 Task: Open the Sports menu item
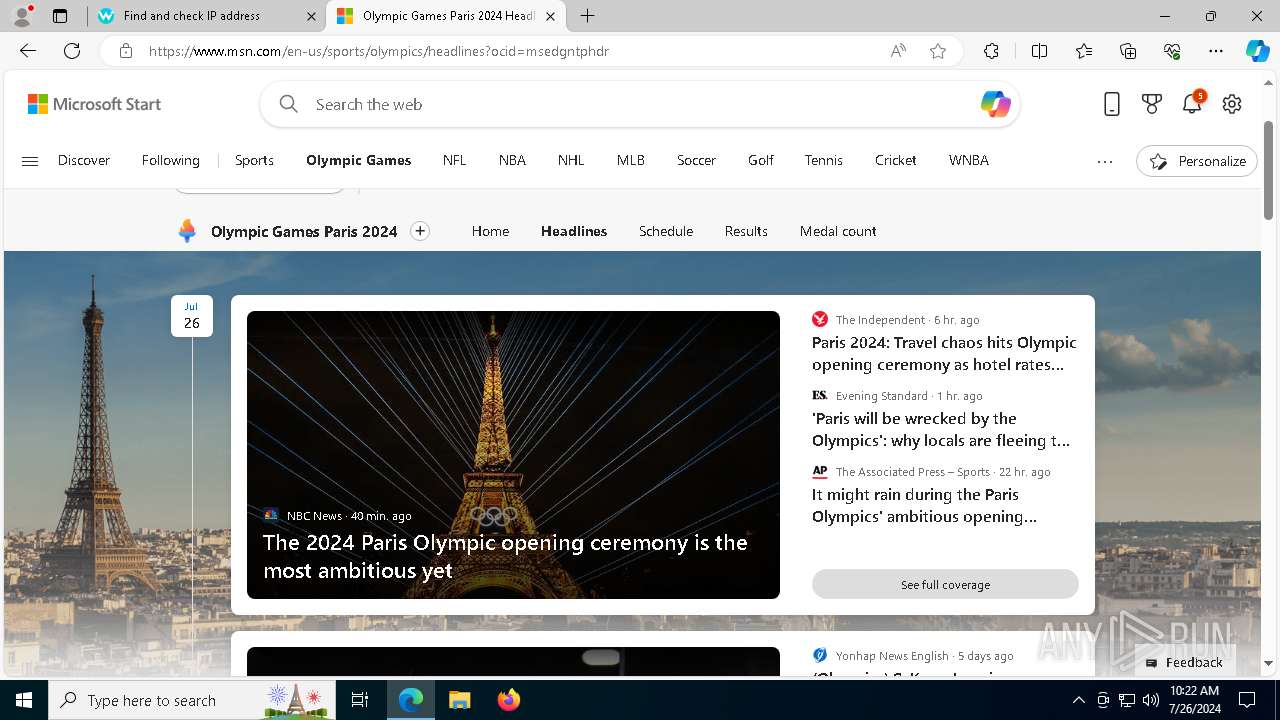pos(254,160)
